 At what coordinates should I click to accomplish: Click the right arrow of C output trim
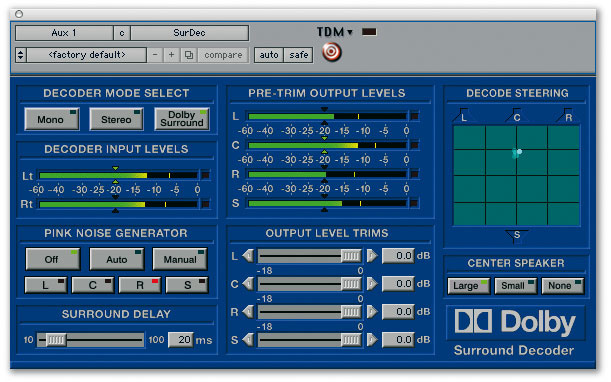click(372, 284)
